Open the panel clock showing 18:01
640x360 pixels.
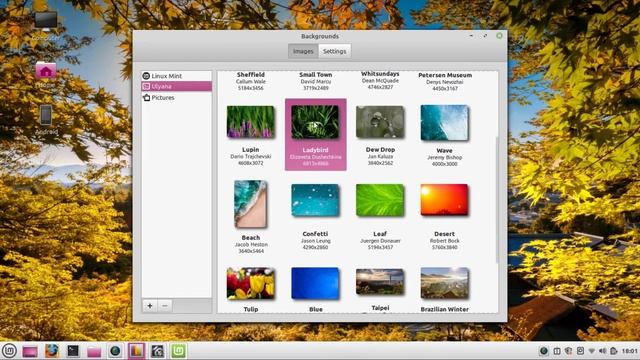click(629, 351)
